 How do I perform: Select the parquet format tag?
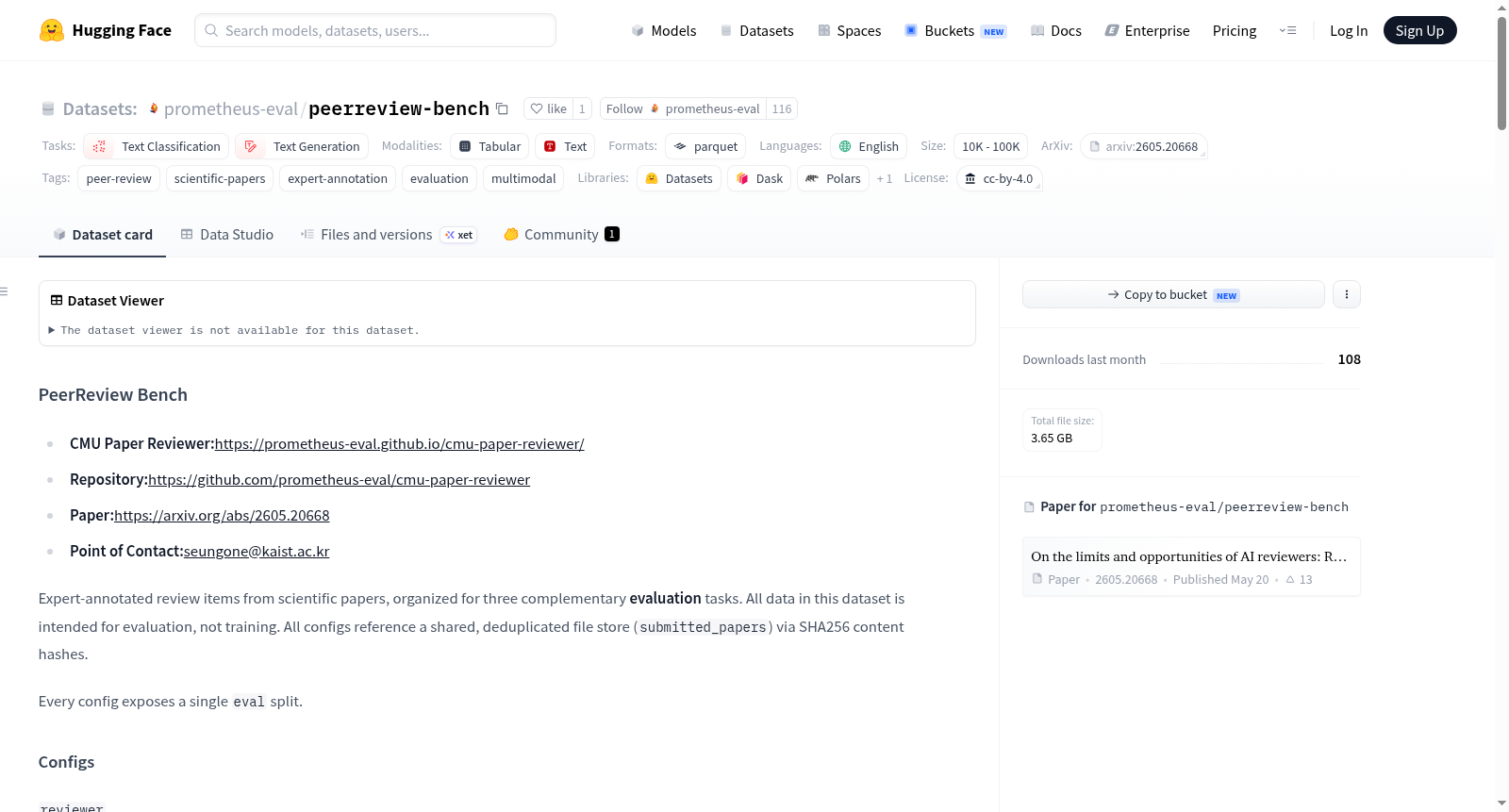(705, 146)
